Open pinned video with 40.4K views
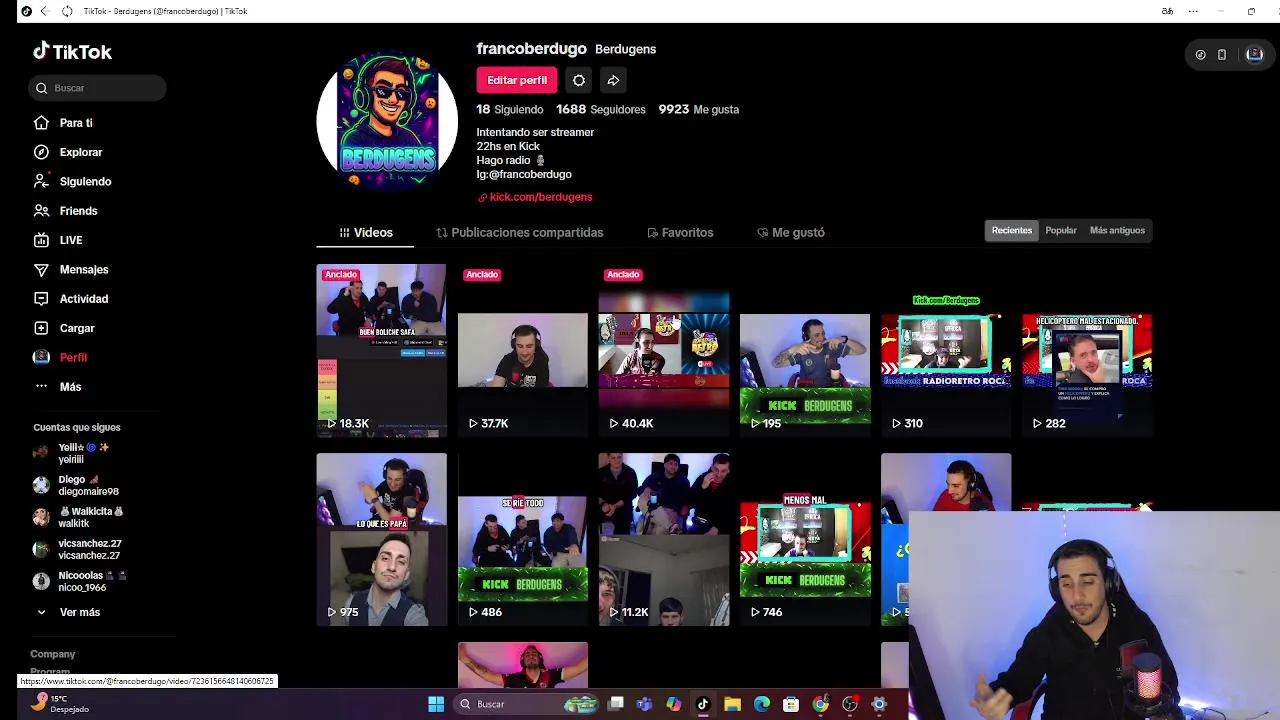The width and height of the screenshot is (1280, 720). (664, 351)
